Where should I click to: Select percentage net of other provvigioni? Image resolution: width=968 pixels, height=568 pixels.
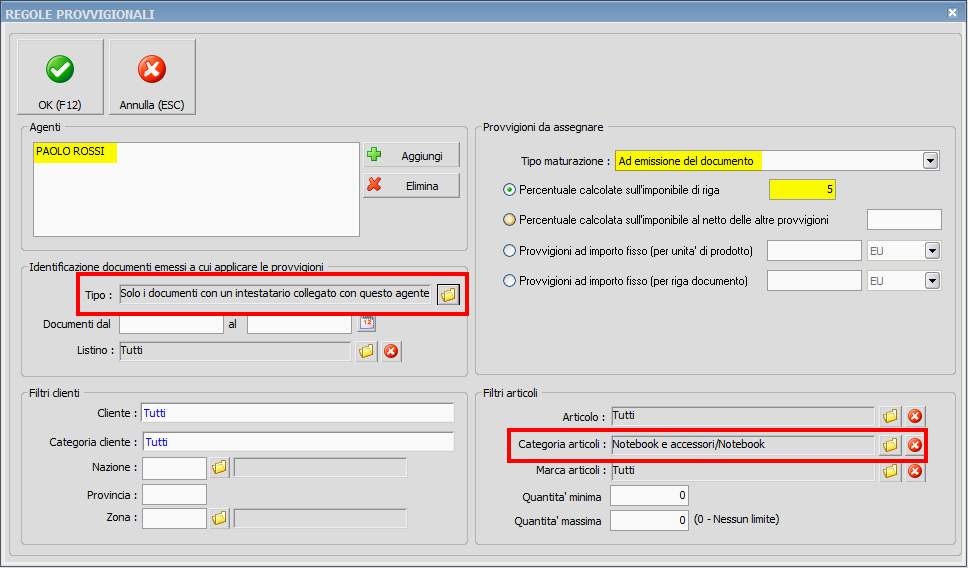tap(510, 220)
